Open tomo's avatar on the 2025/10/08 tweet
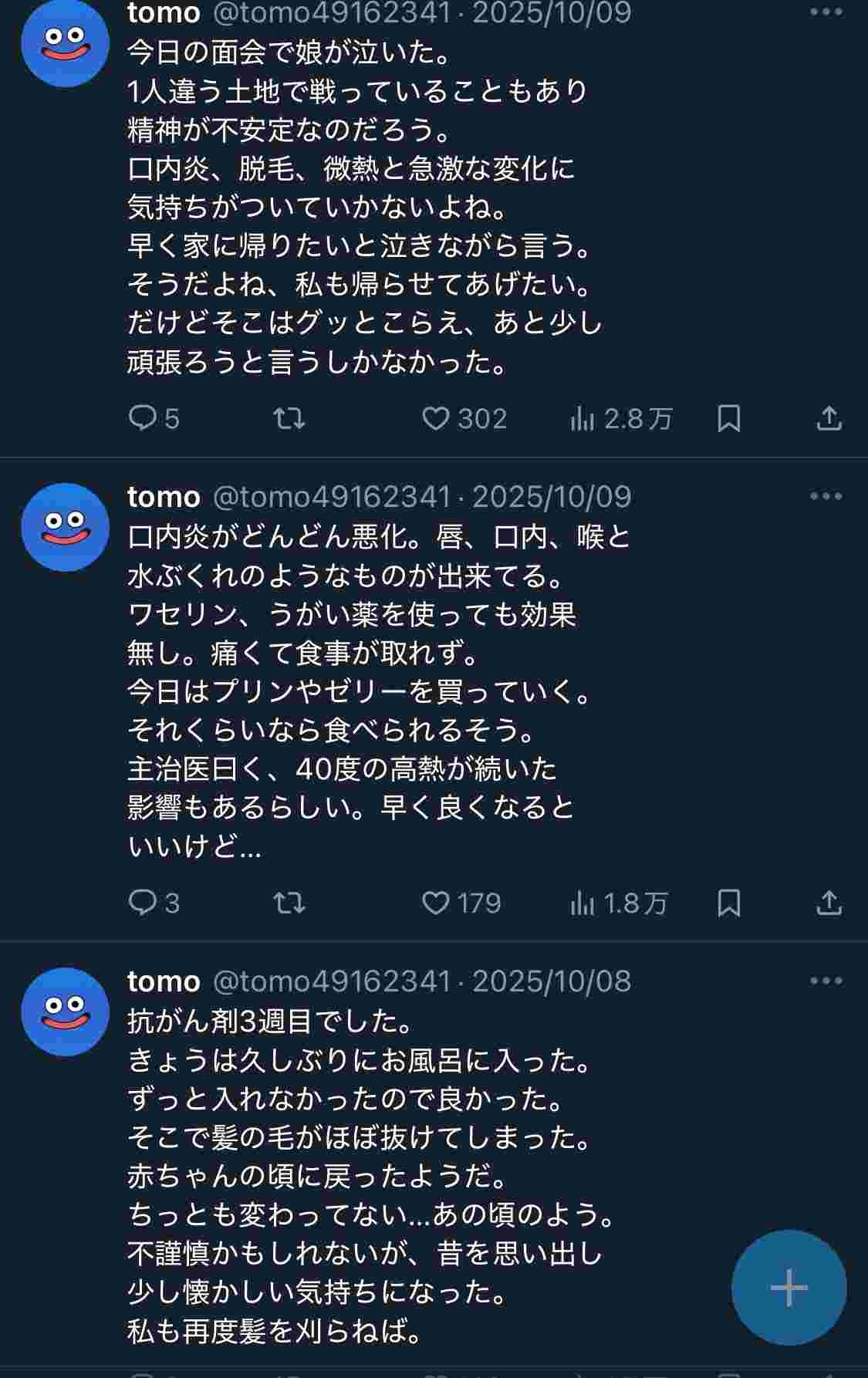Viewport: 868px width, 1378px height. click(x=66, y=1012)
